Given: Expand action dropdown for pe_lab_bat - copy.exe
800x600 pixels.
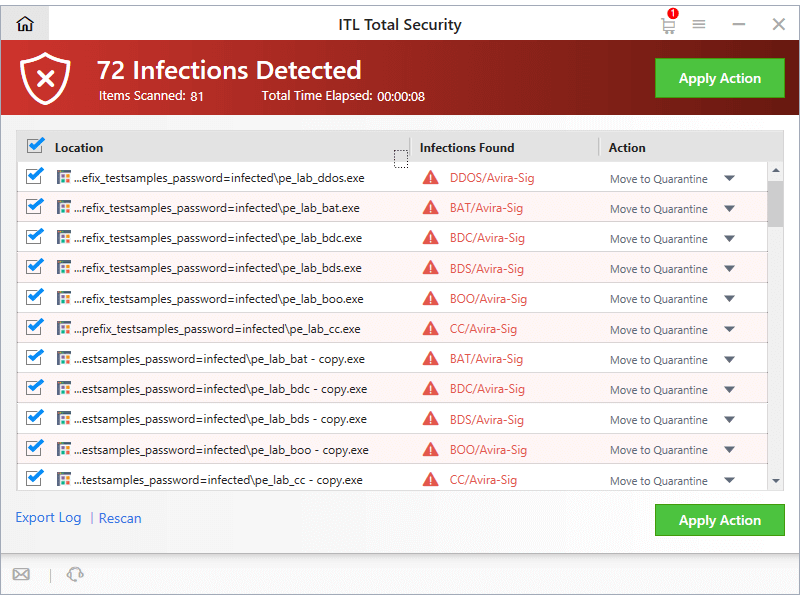Looking at the screenshot, I should 730,359.
